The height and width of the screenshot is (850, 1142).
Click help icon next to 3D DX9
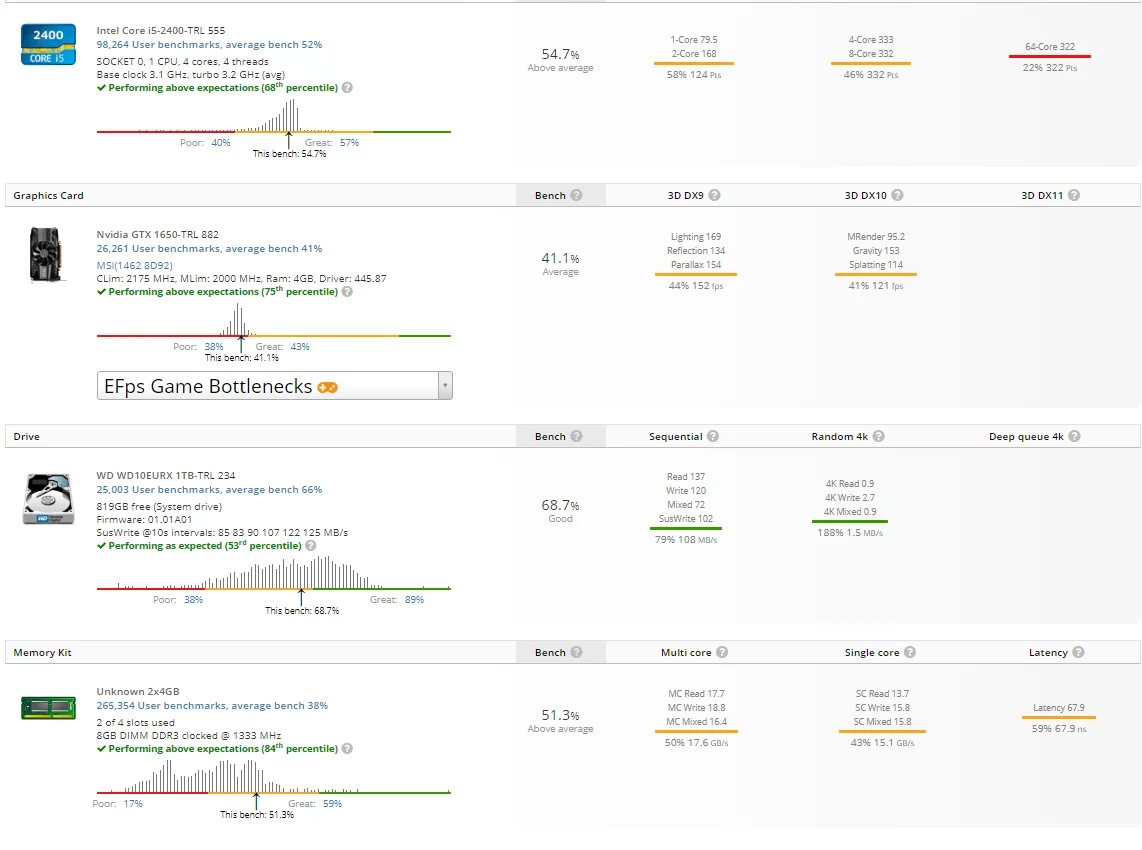[714, 195]
